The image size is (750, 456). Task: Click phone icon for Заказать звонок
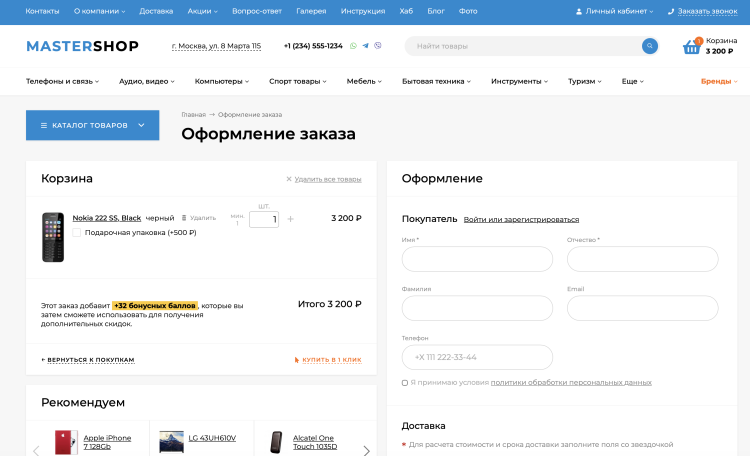pyautogui.click(x=671, y=11)
